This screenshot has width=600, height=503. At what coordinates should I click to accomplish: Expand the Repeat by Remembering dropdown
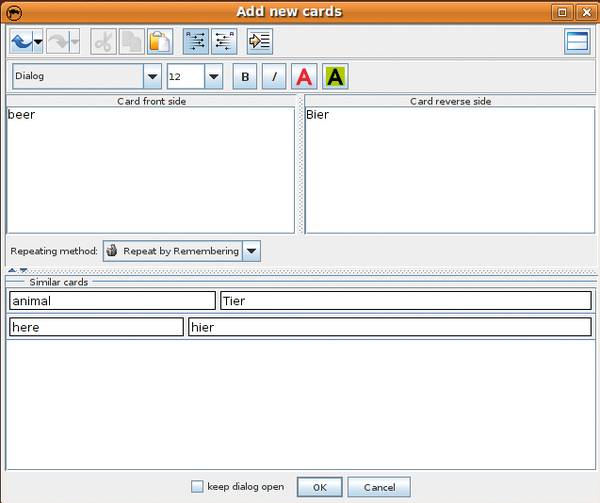[251, 251]
